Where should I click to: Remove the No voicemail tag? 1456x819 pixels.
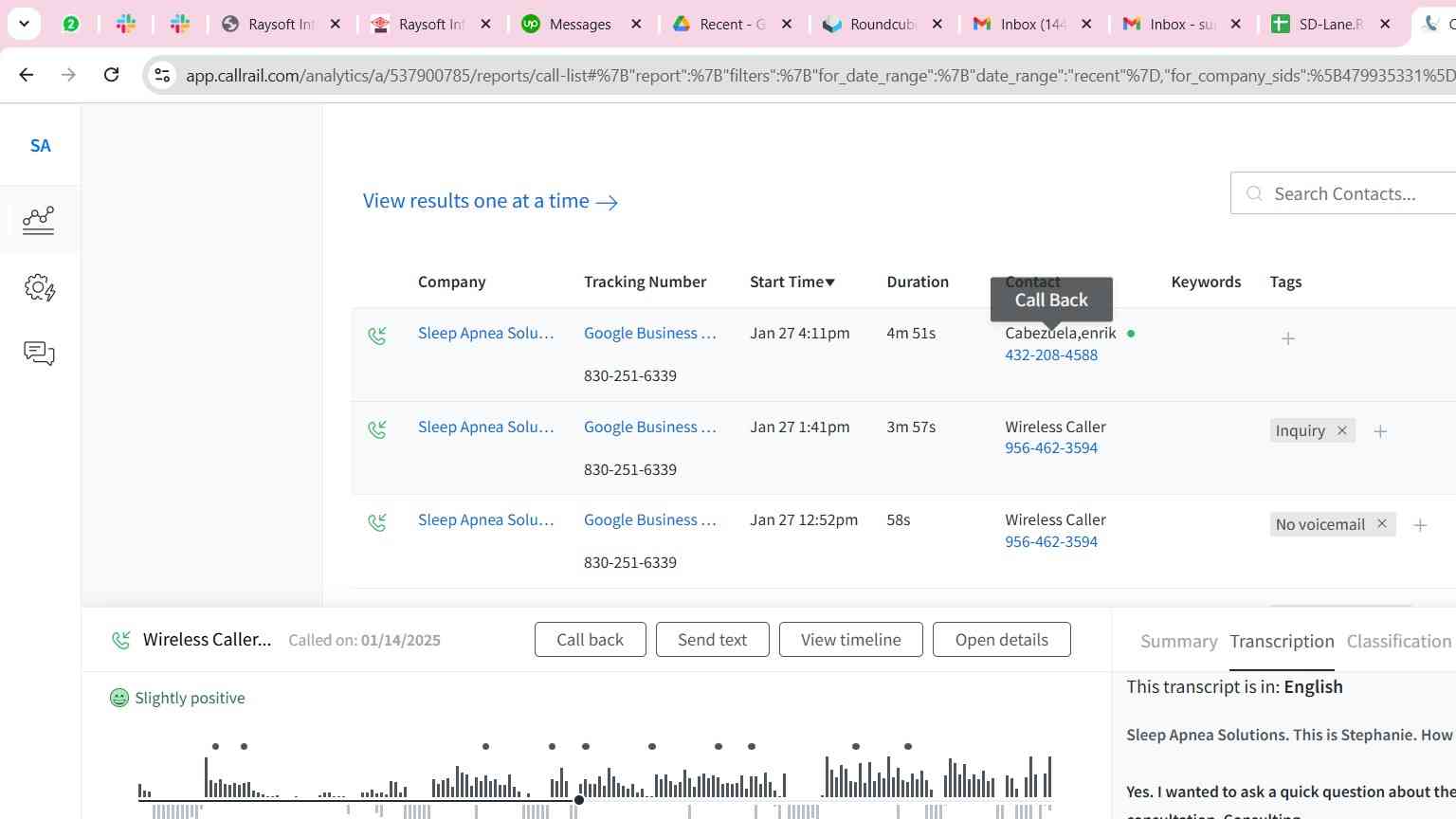pos(1382,523)
